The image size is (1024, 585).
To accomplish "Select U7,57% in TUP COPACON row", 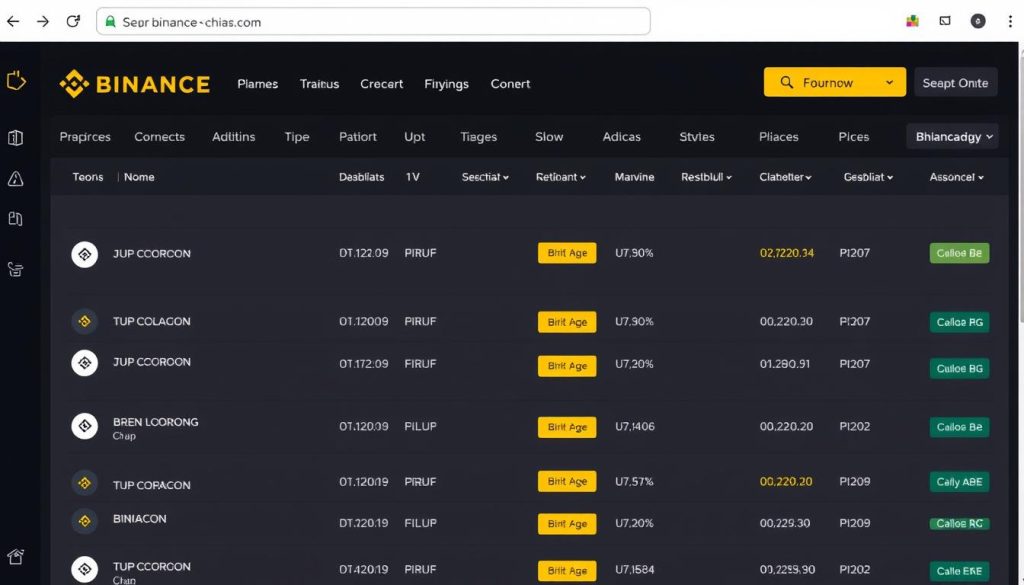I will coord(634,482).
